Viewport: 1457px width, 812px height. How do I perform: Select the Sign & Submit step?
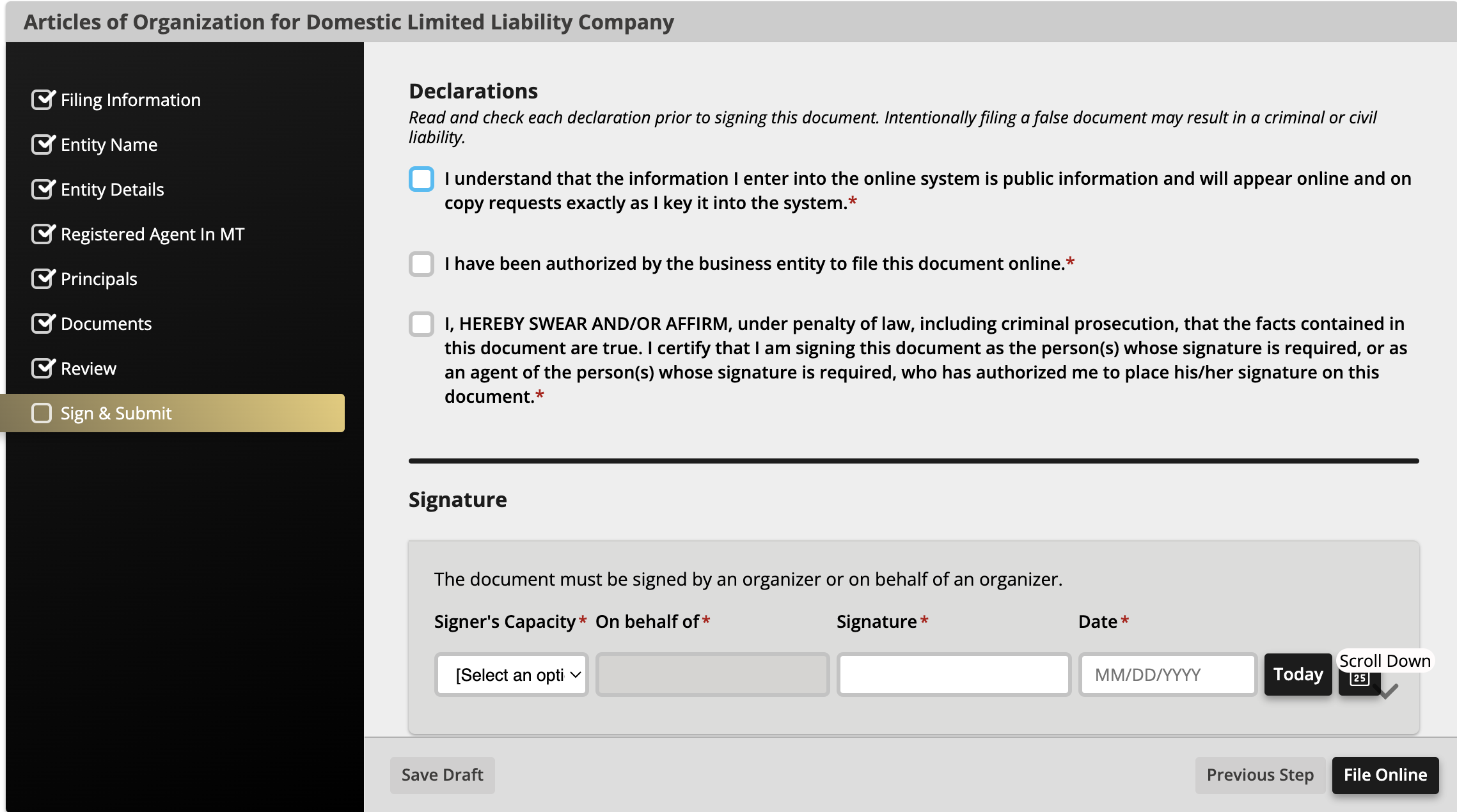pyautogui.click(x=173, y=413)
